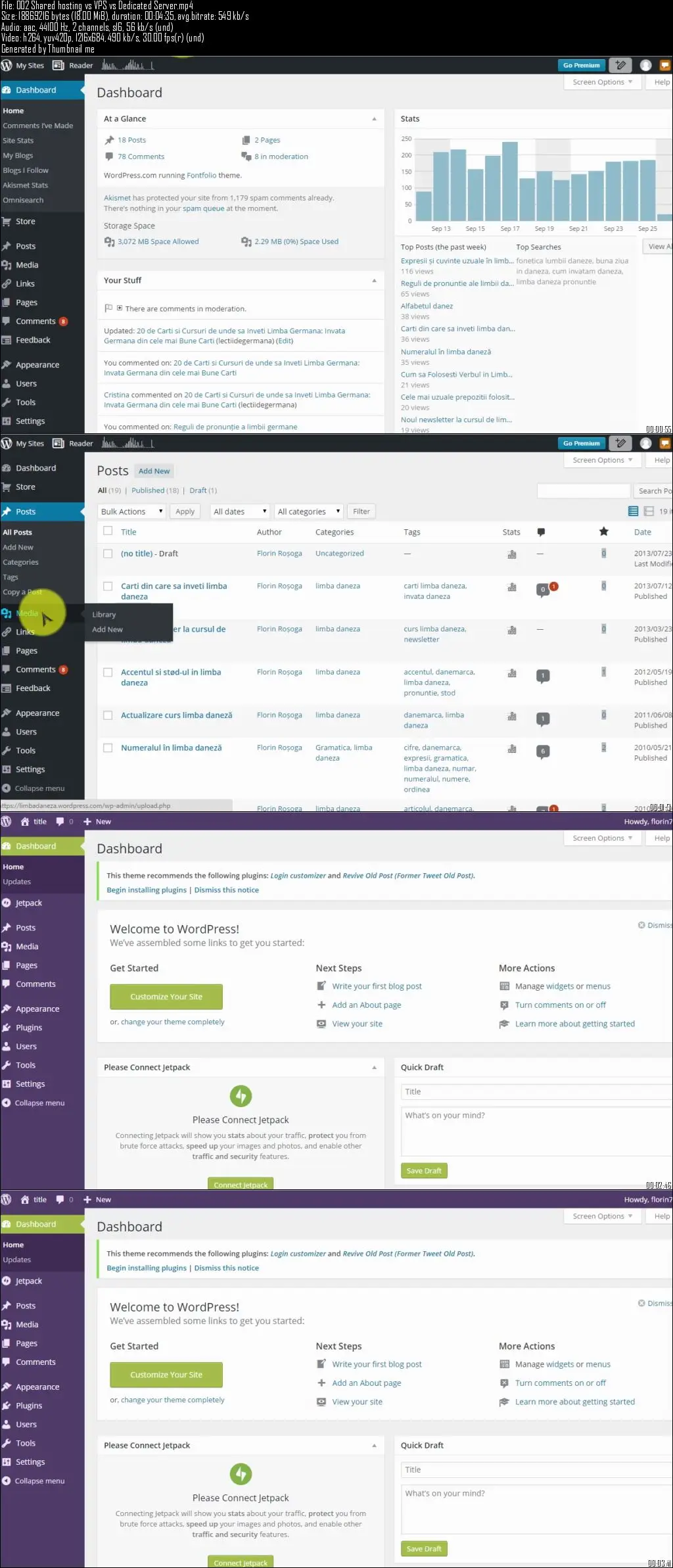The height and width of the screenshot is (1568, 673).
Task: Tick checkbox for 'Actualizare curs limba daneză'
Action: (x=108, y=715)
